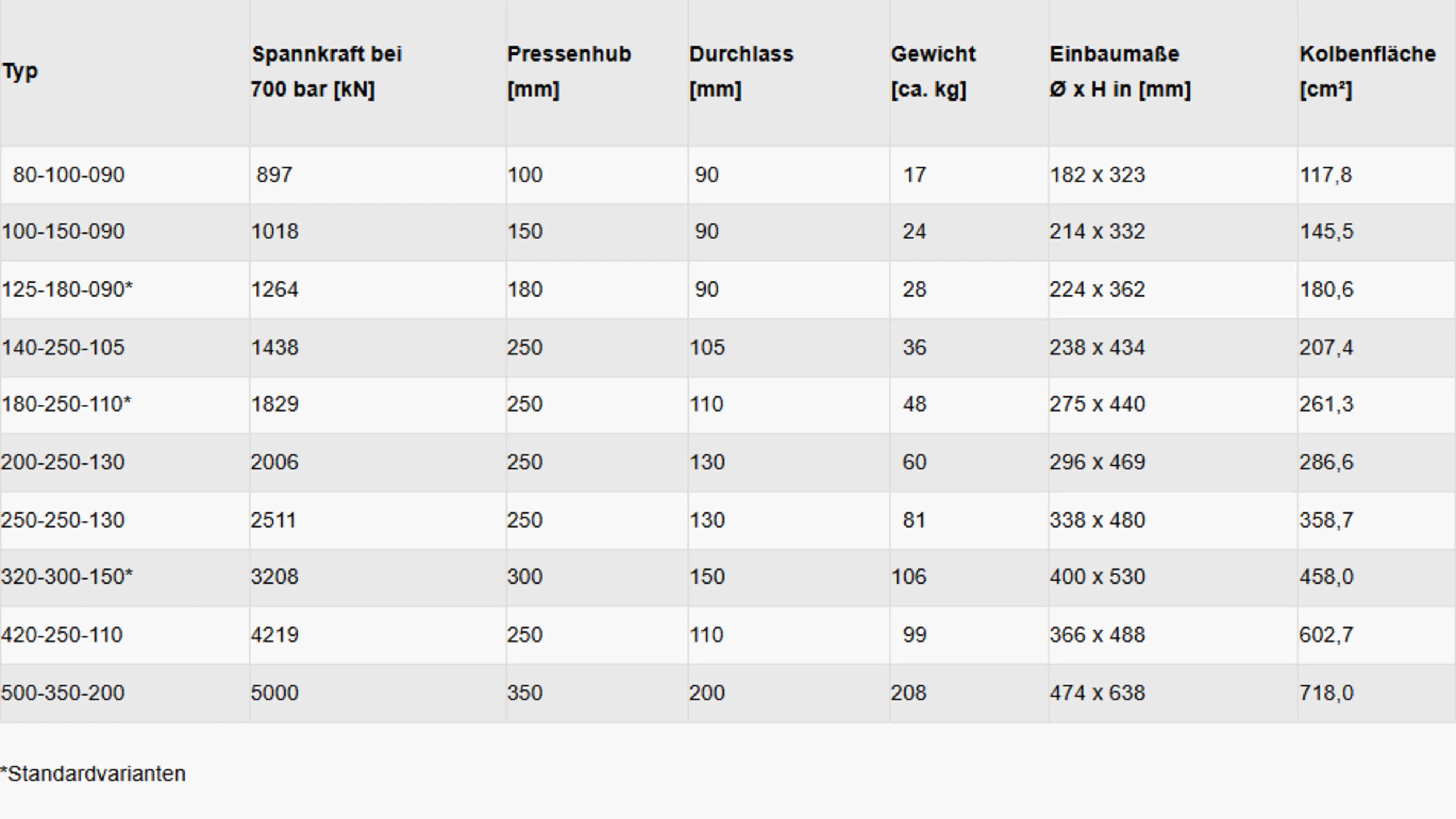Click the weight value 208

pyautogui.click(x=909, y=693)
